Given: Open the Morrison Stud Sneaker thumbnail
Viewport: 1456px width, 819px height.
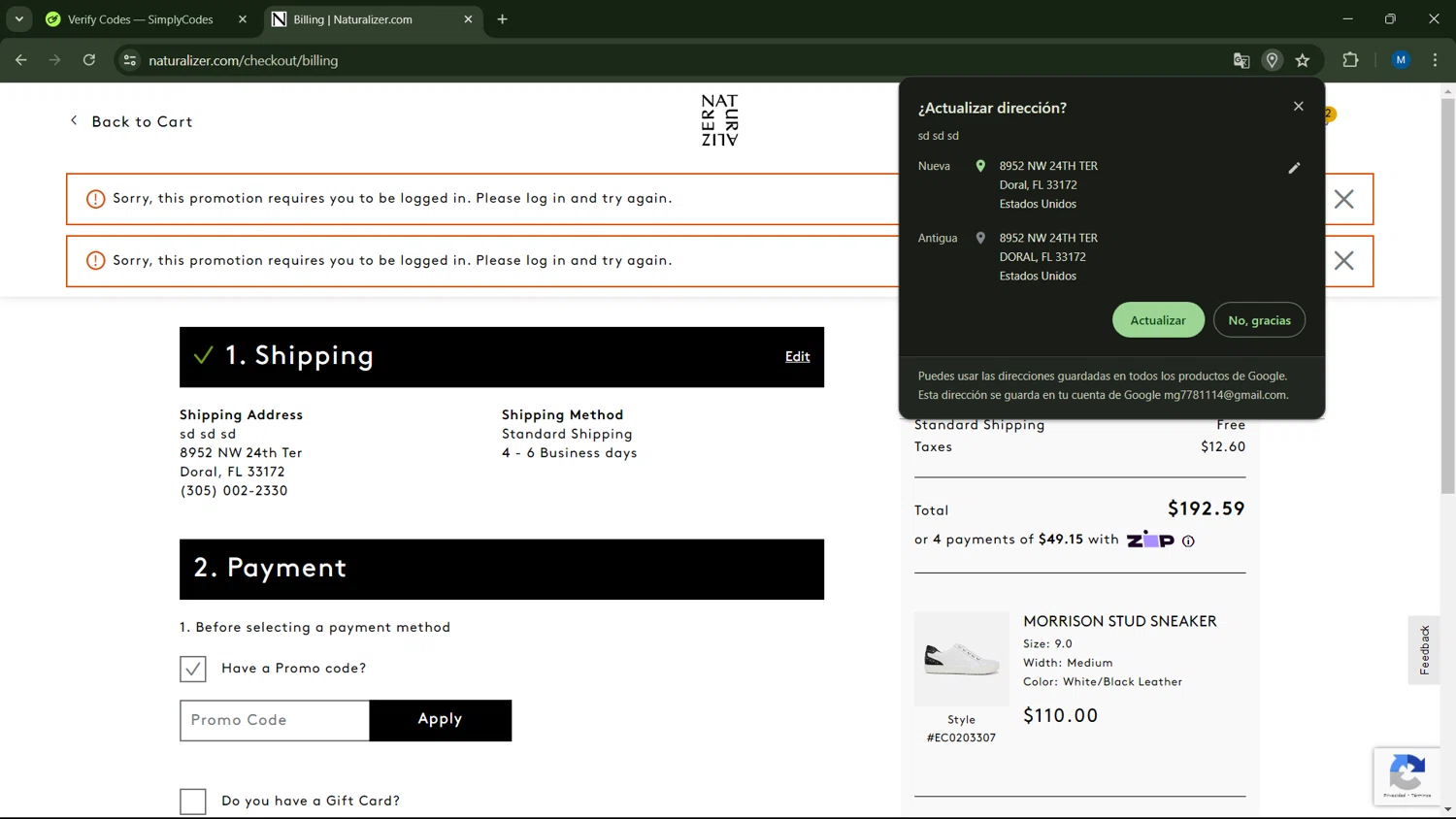Looking at the screenshot, I should click(961, 659).
